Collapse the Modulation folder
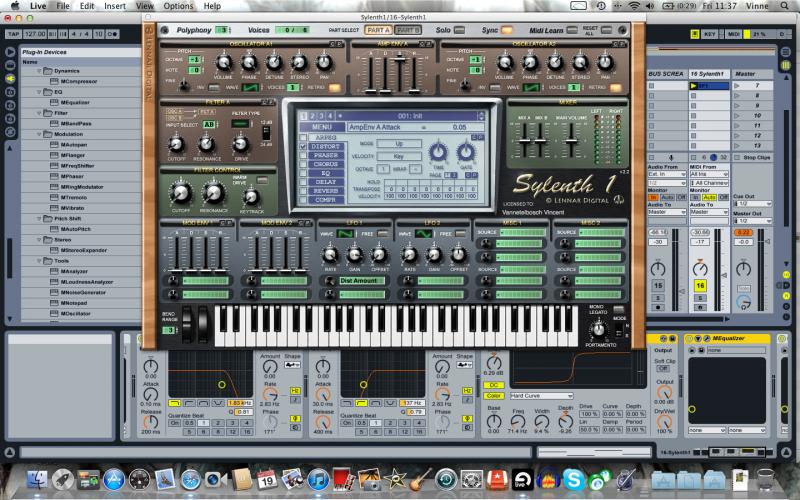This screenshot has width=800, height=500. pyautogui.click(x=39, y=134)
